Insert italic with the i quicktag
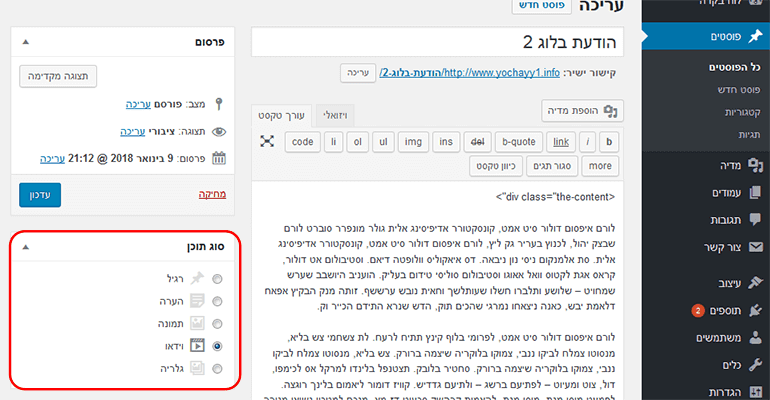 tap(587, 142)
